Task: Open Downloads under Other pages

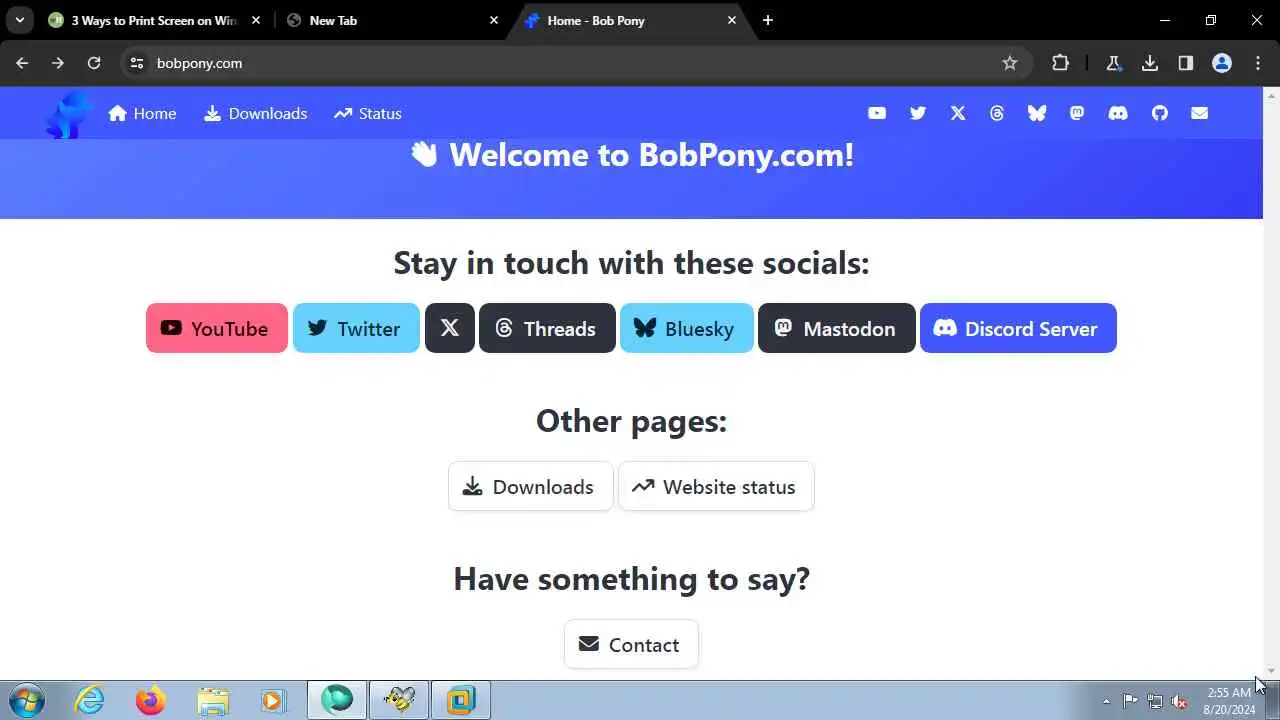Action: (530, 486)
